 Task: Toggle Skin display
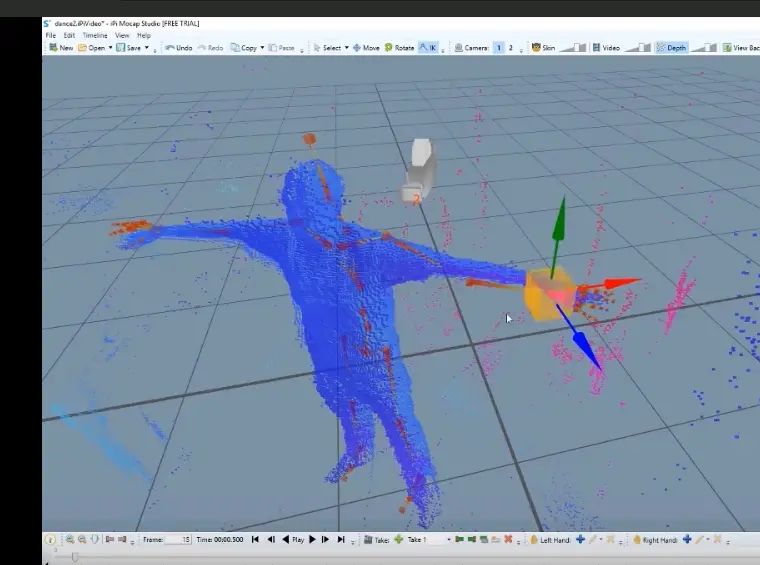tap(543, 47)
